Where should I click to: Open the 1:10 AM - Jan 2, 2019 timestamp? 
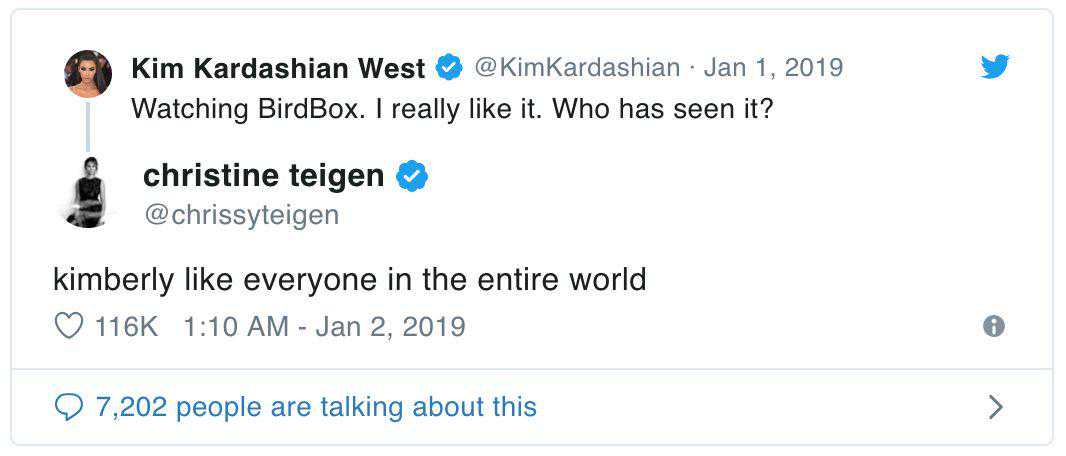point(325,326)
